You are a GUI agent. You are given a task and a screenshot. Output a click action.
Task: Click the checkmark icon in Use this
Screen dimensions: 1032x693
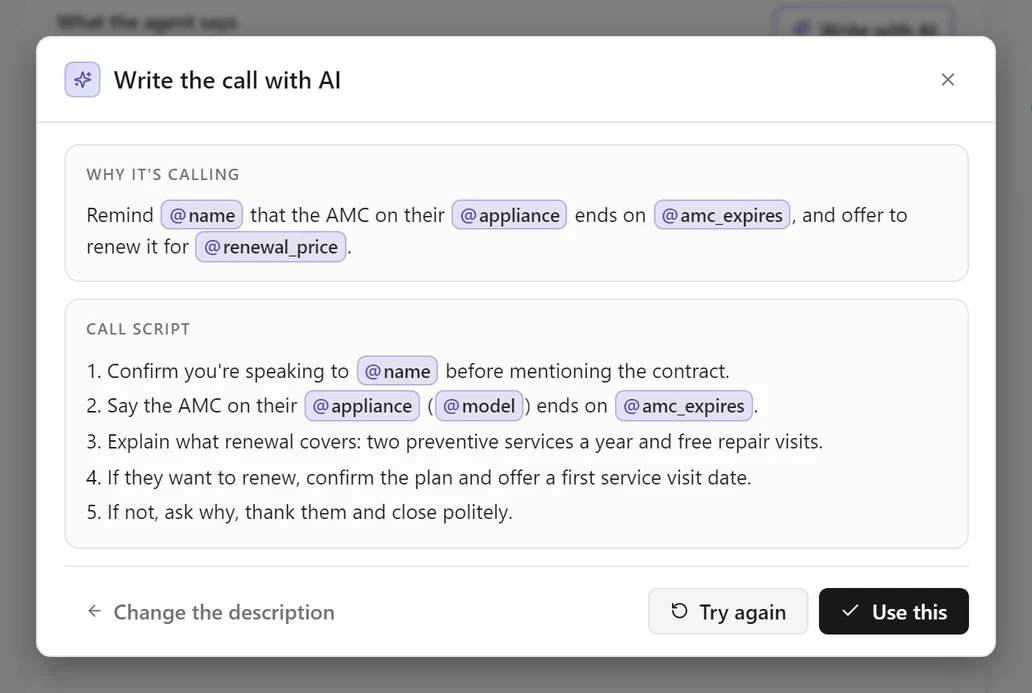pyautogui.click(x=850, y=611)
